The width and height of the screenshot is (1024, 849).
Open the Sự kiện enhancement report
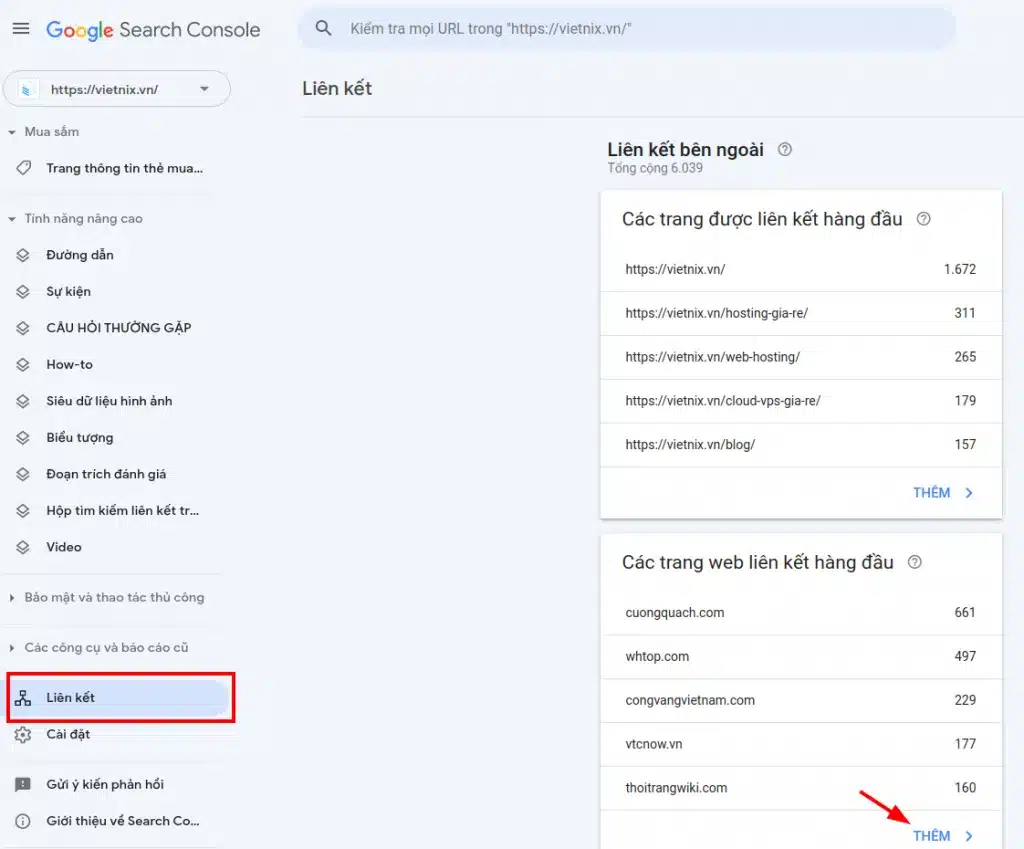[x=68, y=291]
